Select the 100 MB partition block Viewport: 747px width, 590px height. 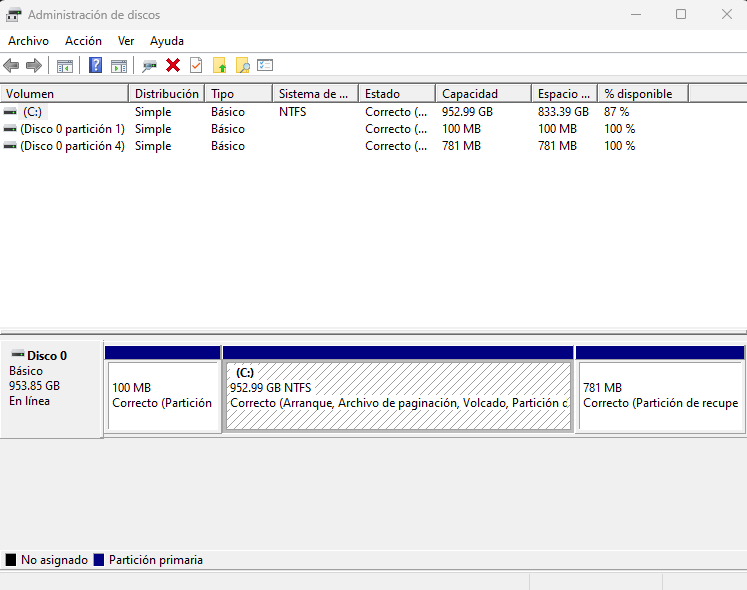click(163, 396)
